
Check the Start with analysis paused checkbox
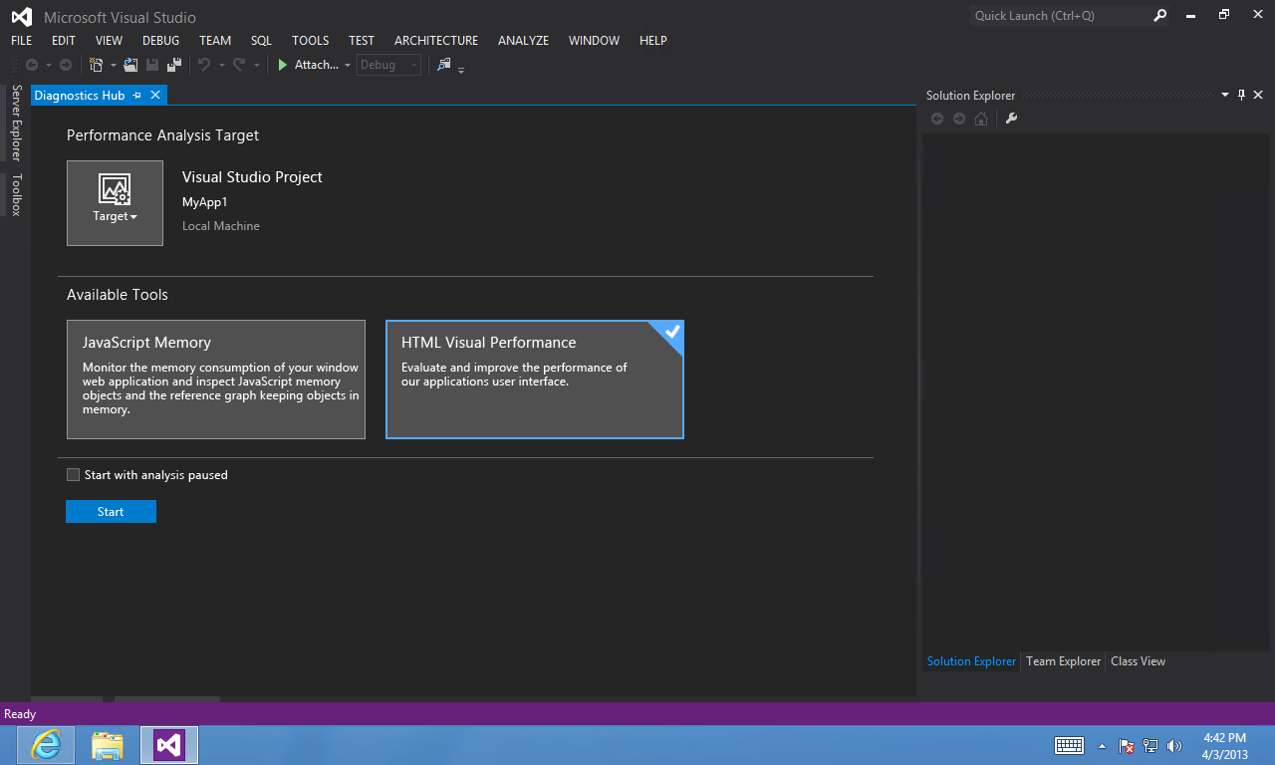(x=73, y=475)
